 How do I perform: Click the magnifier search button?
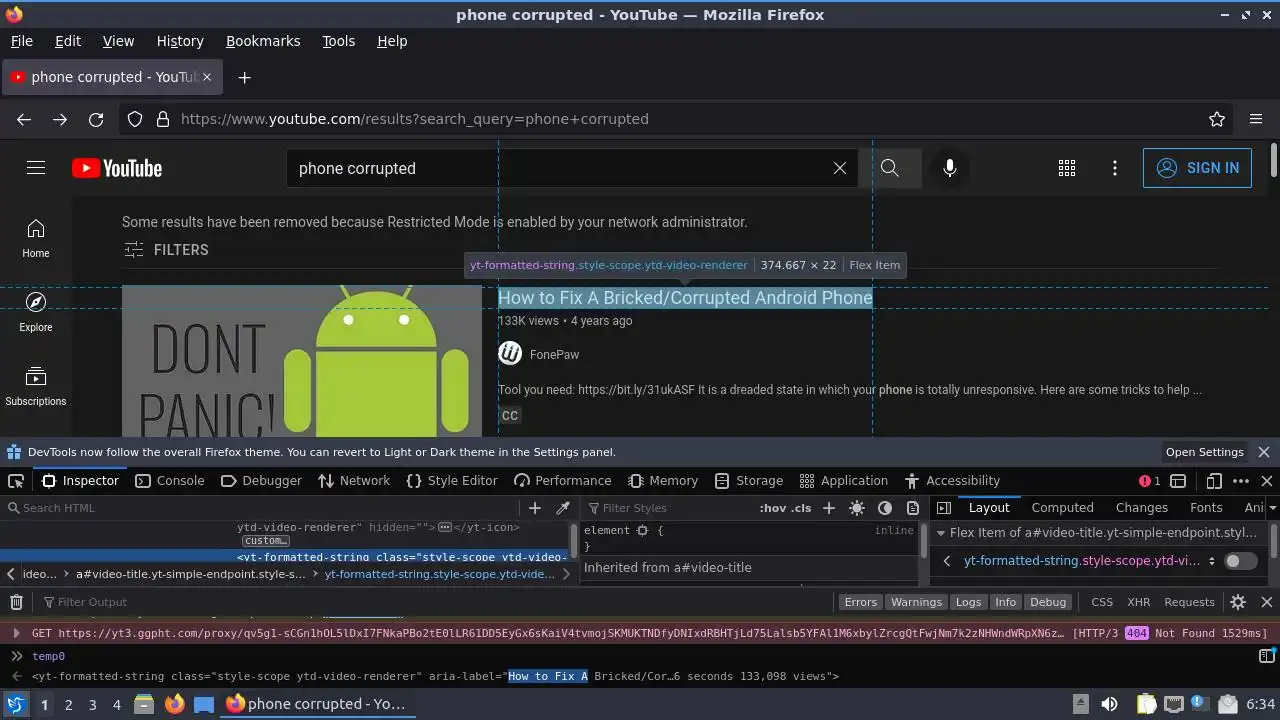(x=890, y=168)
